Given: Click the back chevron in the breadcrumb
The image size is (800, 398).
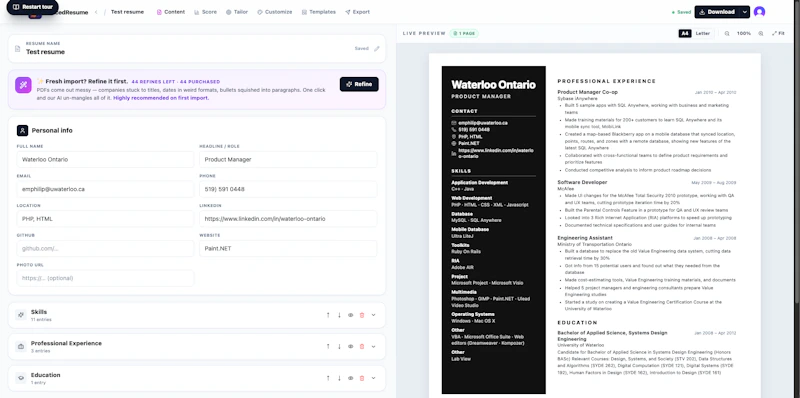Looking at the screenshot, I should coord(96,12).
